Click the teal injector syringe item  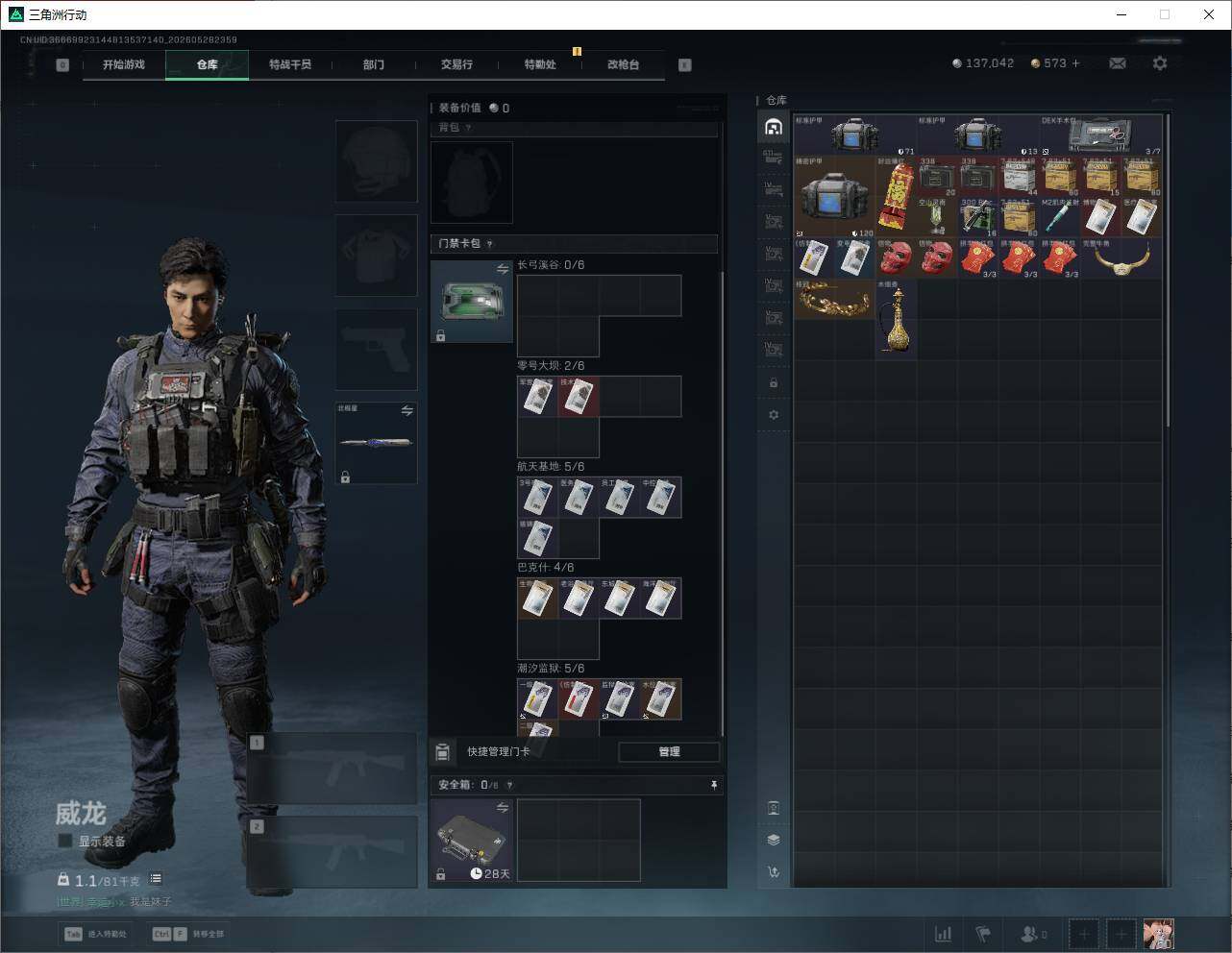coord(1060,217)
